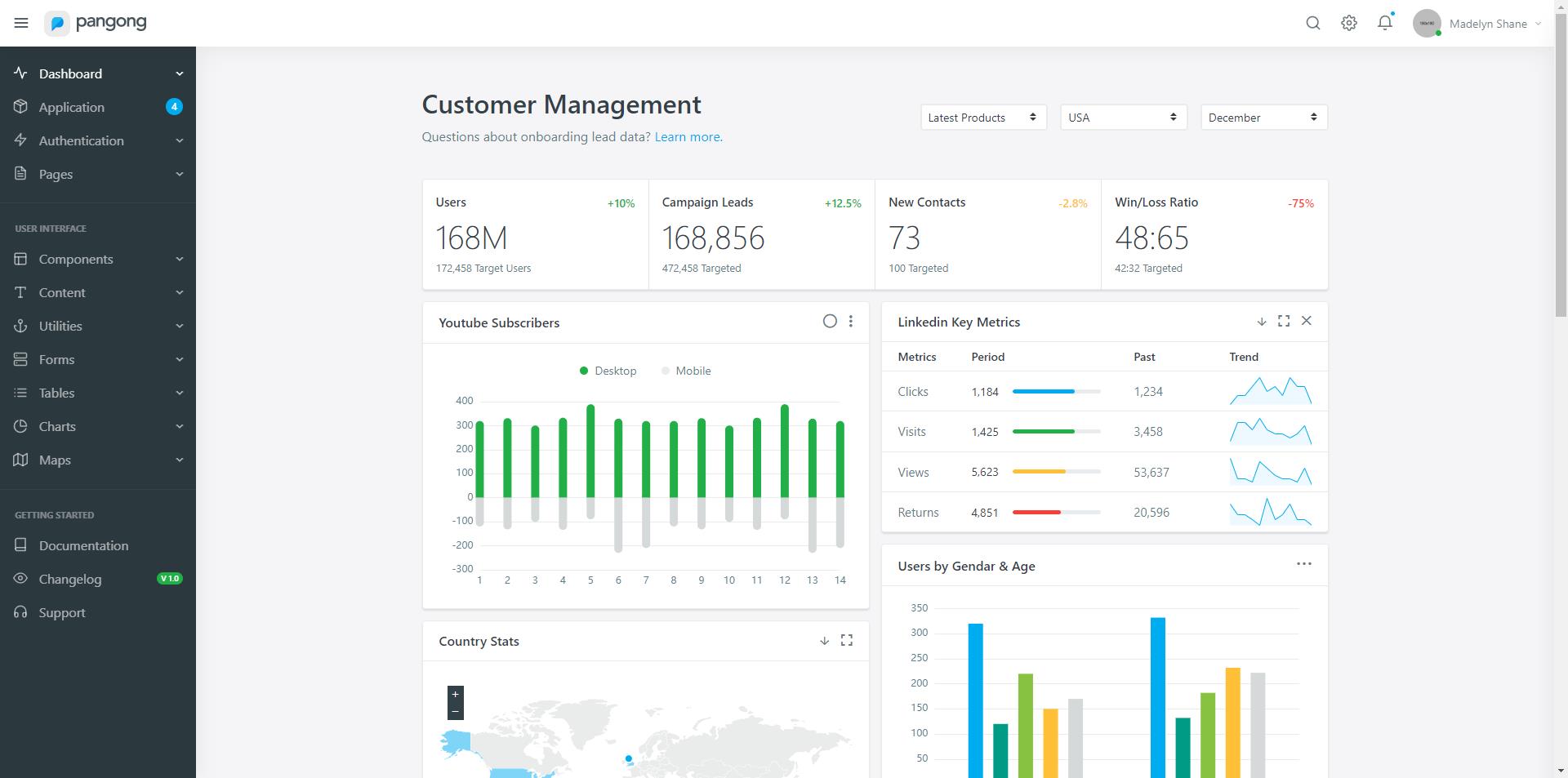
Task: Click the Utilities anchor icon
Action: (20, 326)
